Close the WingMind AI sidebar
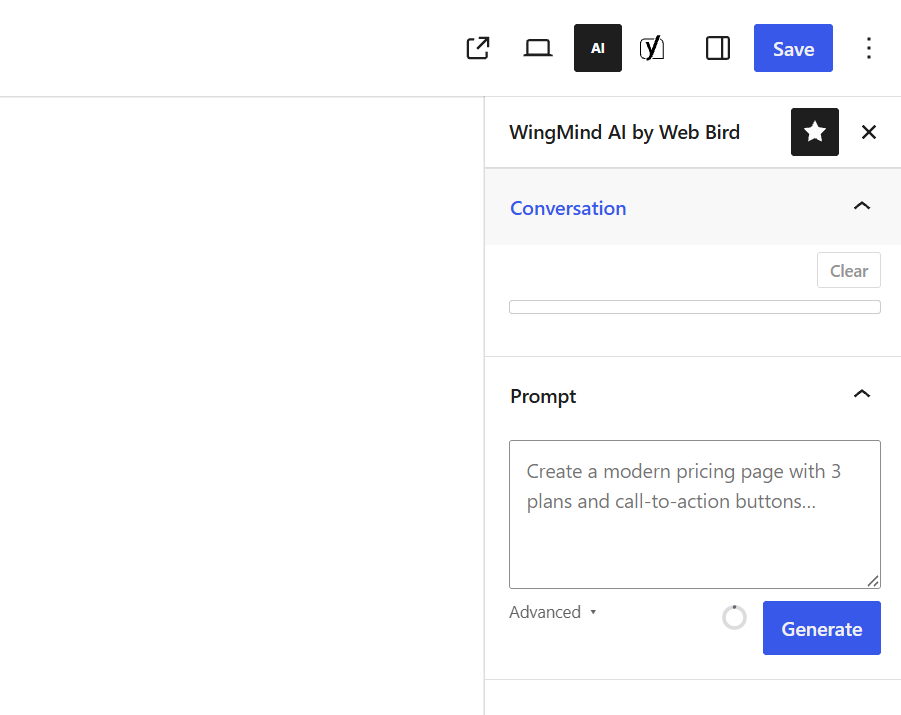The height and width of the screenshot is (715, 901). click(x=869, y=132)
